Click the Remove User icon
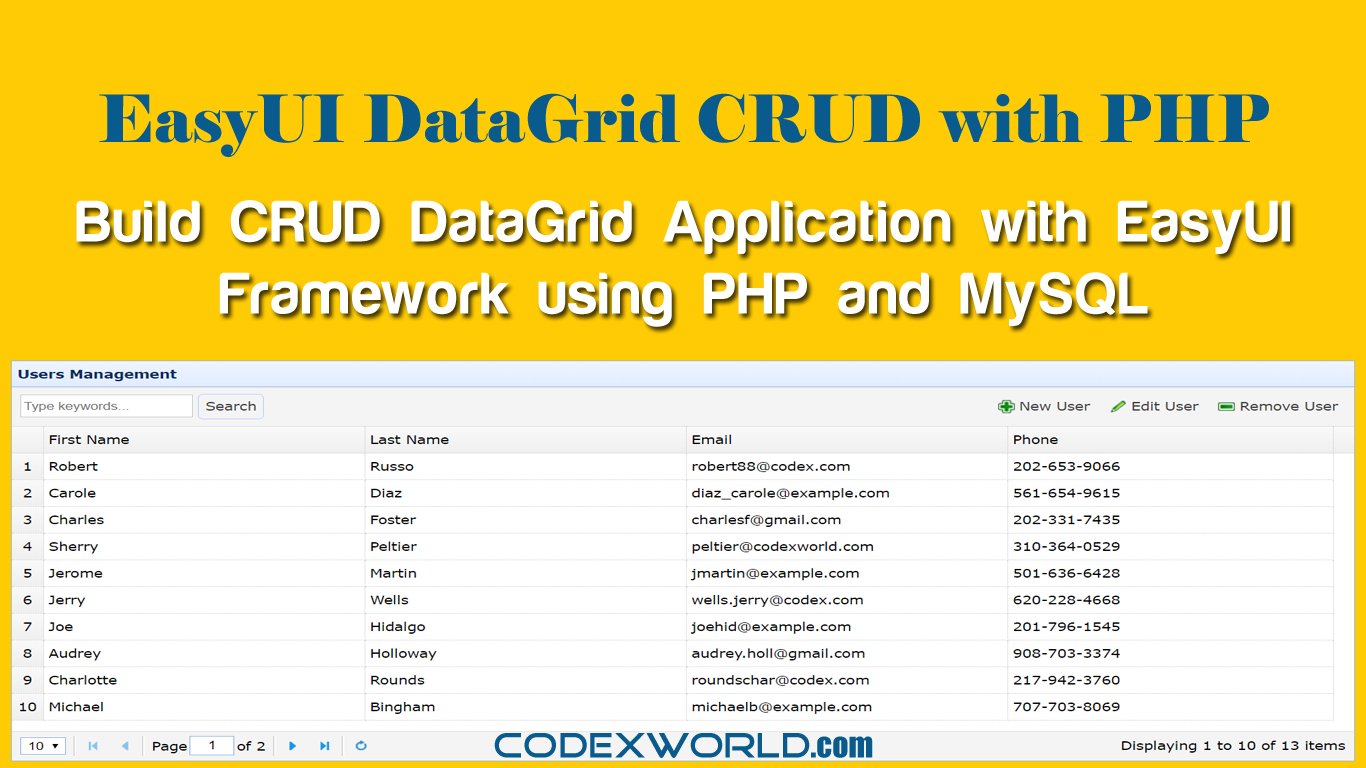 click(1226, 406)
